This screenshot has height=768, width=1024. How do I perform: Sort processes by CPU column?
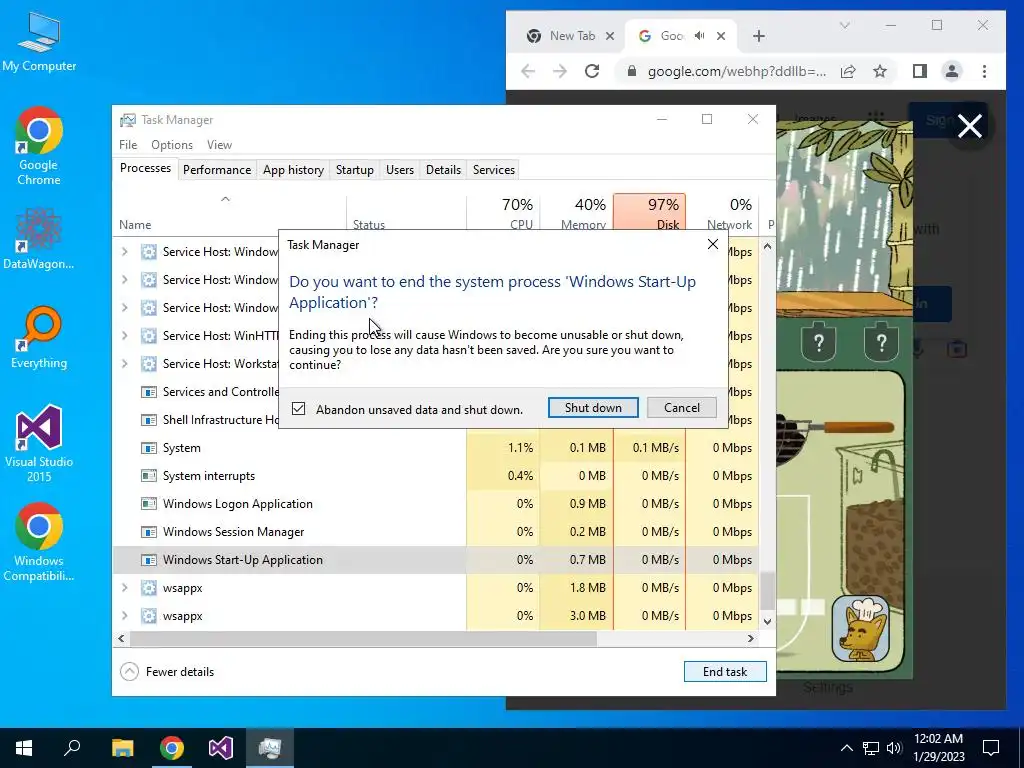click(x=504, y=213)
